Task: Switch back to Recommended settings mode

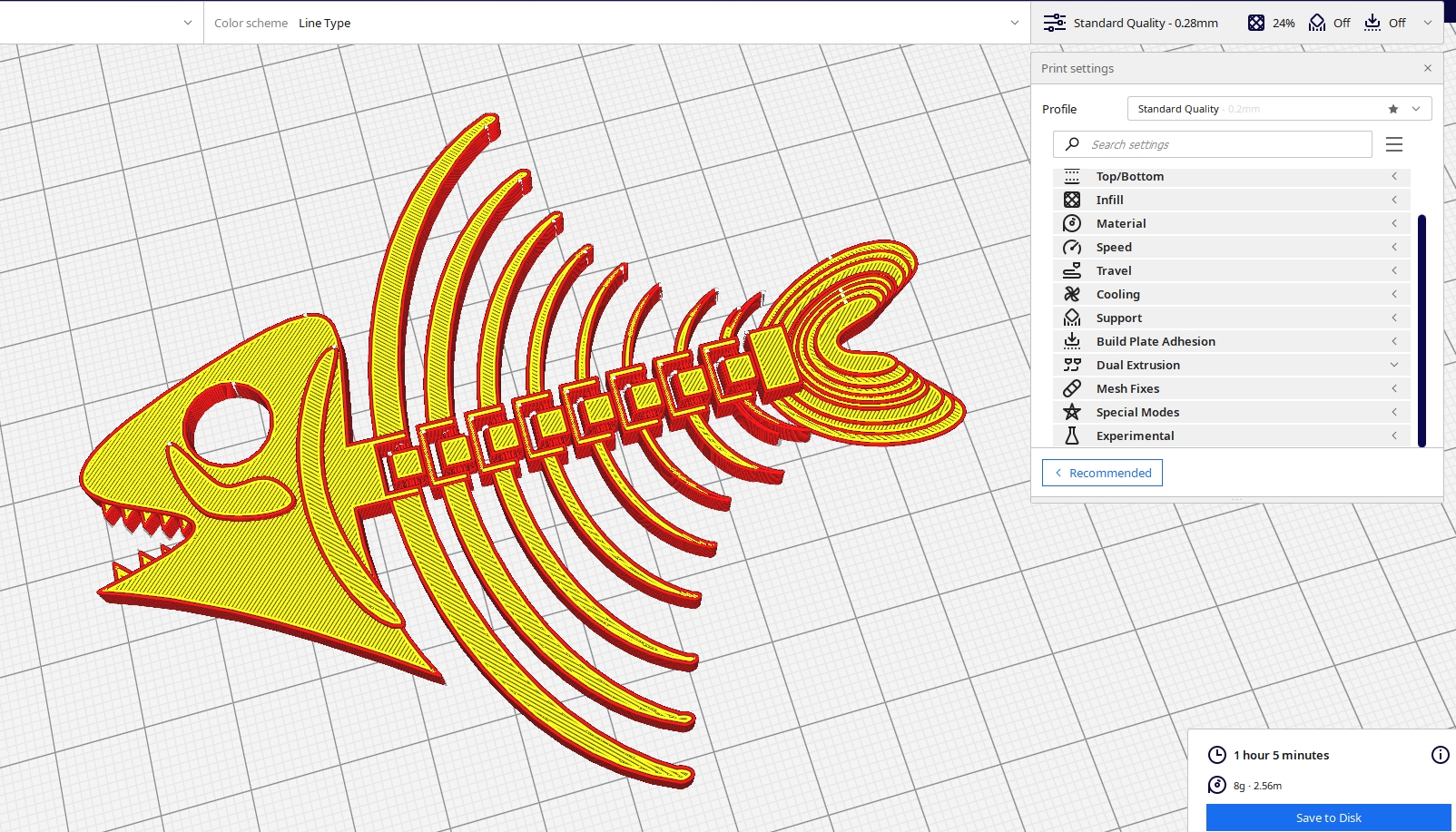Action: click(1102, 473)
